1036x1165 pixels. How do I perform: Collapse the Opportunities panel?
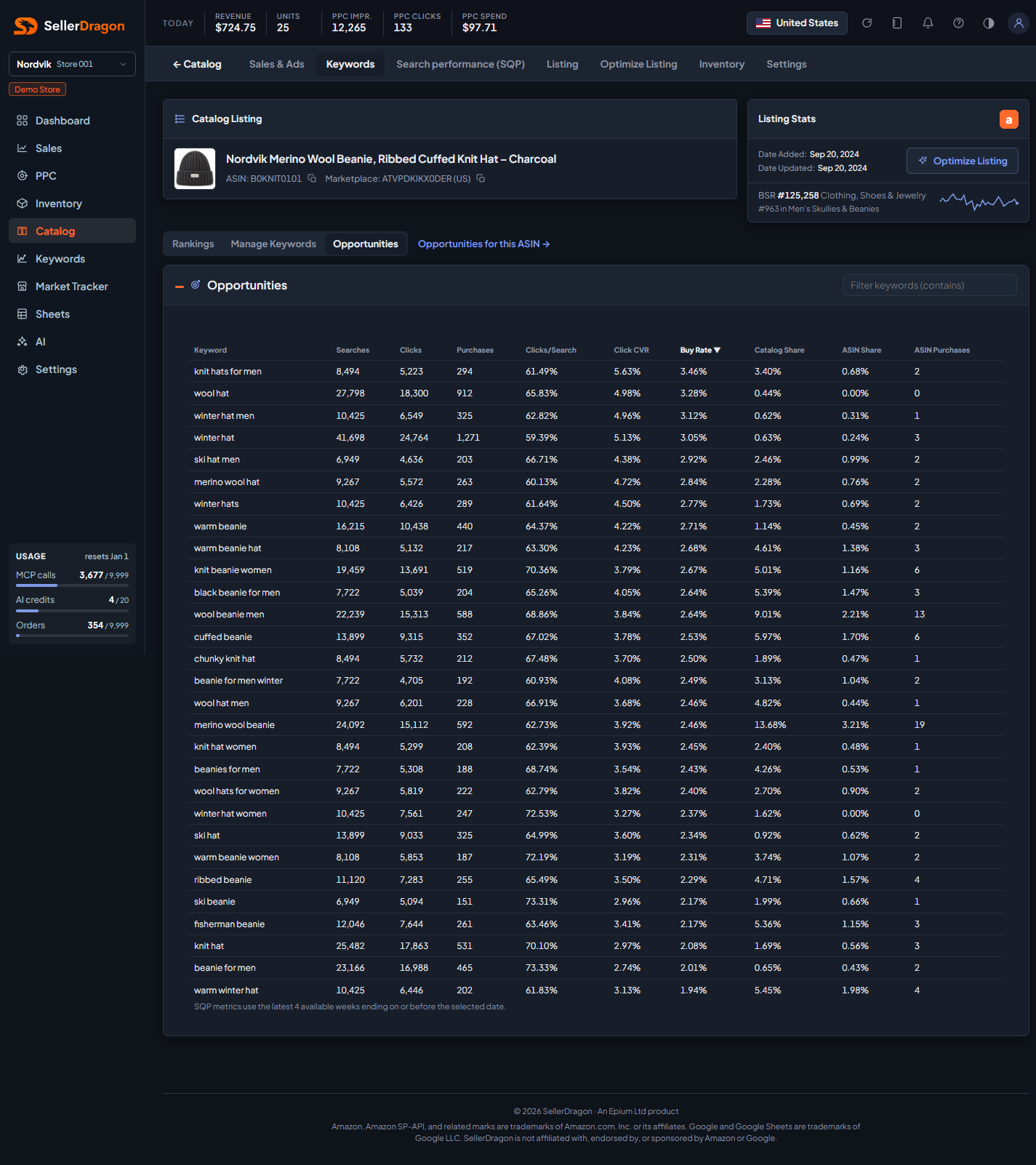[x=180, y=287]
